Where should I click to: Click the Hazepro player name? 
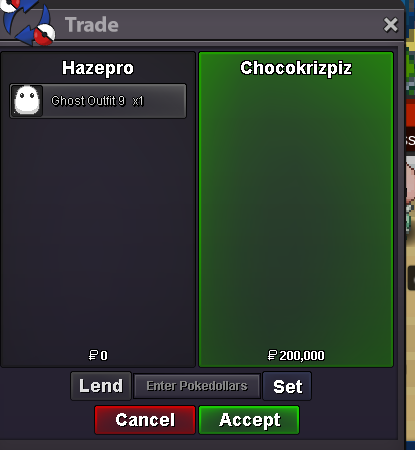98,68
